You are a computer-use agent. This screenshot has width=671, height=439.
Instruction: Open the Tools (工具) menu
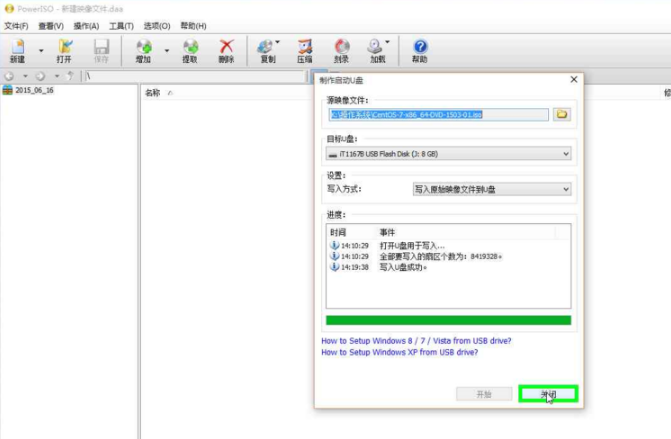121,25
